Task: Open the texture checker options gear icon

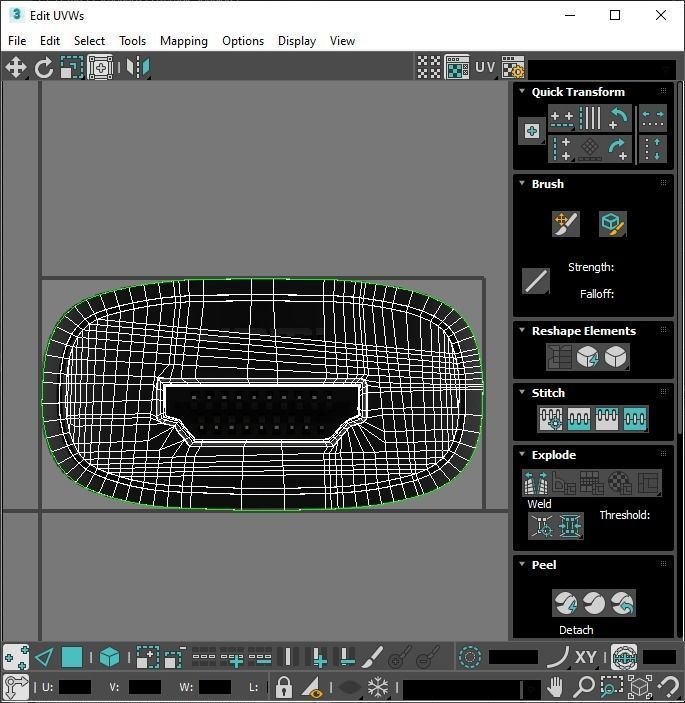Action: click(x=513, y=68)
